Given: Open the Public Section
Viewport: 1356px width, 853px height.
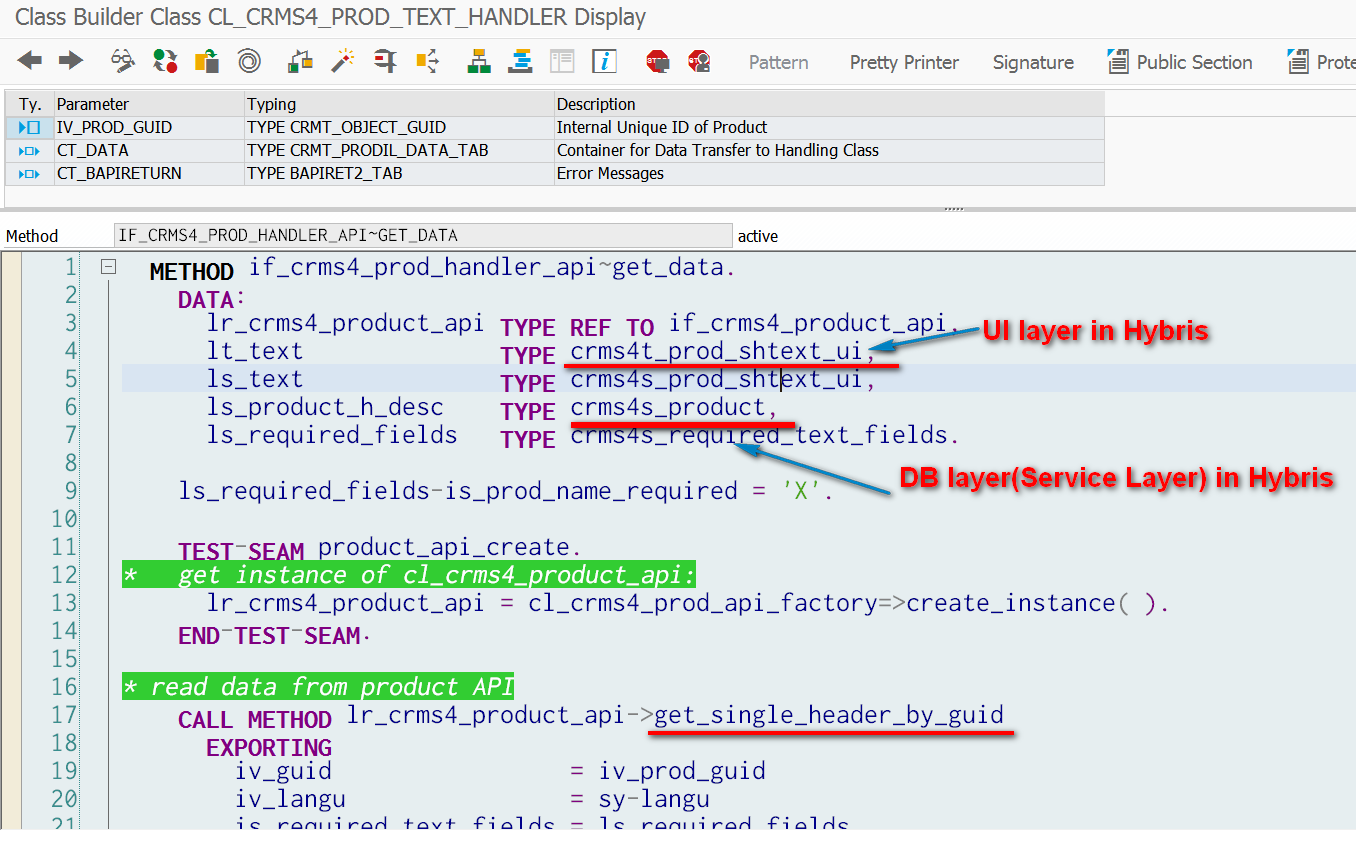Looking at the screenshot, I should (1180, 62).
